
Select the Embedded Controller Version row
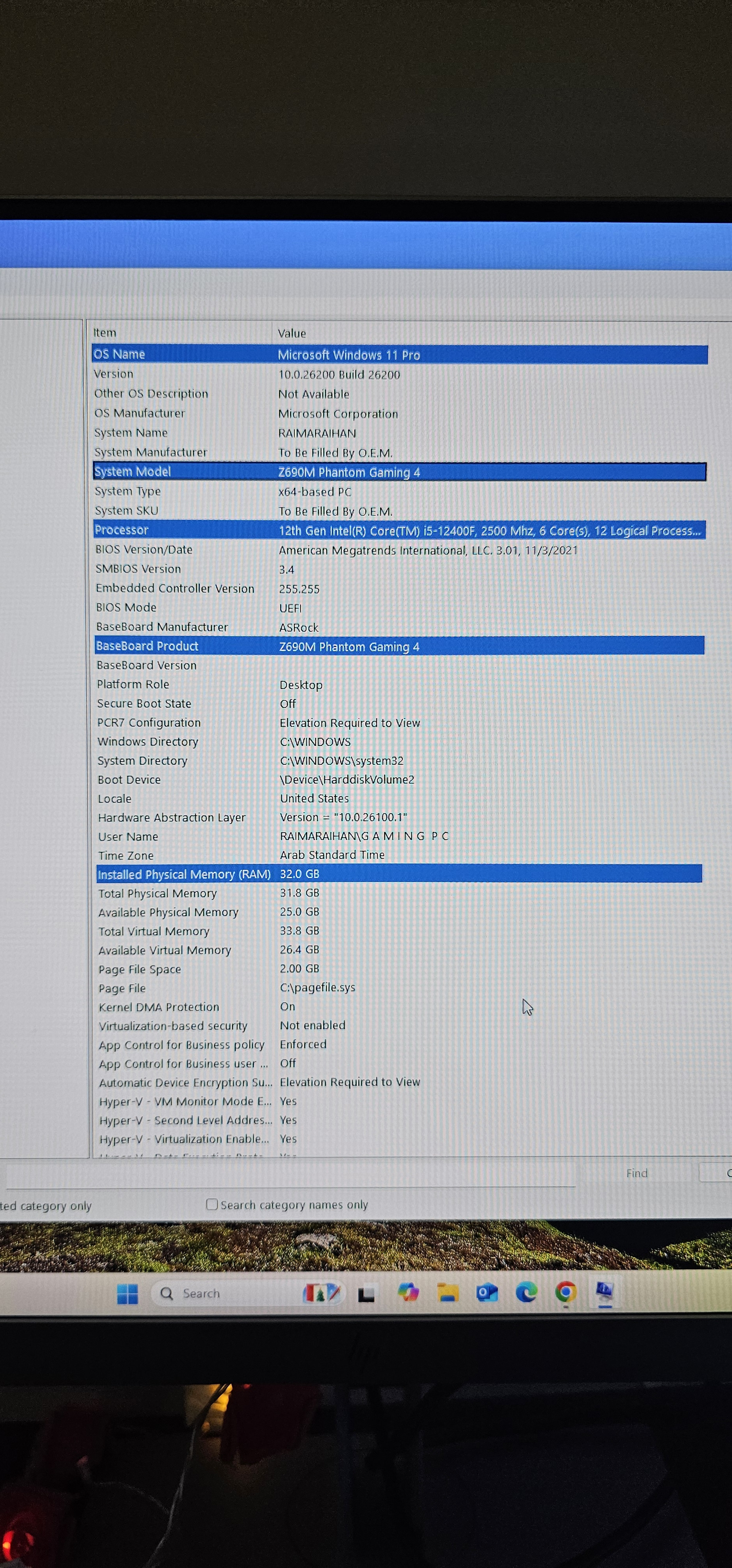click(x=400, y=589)
